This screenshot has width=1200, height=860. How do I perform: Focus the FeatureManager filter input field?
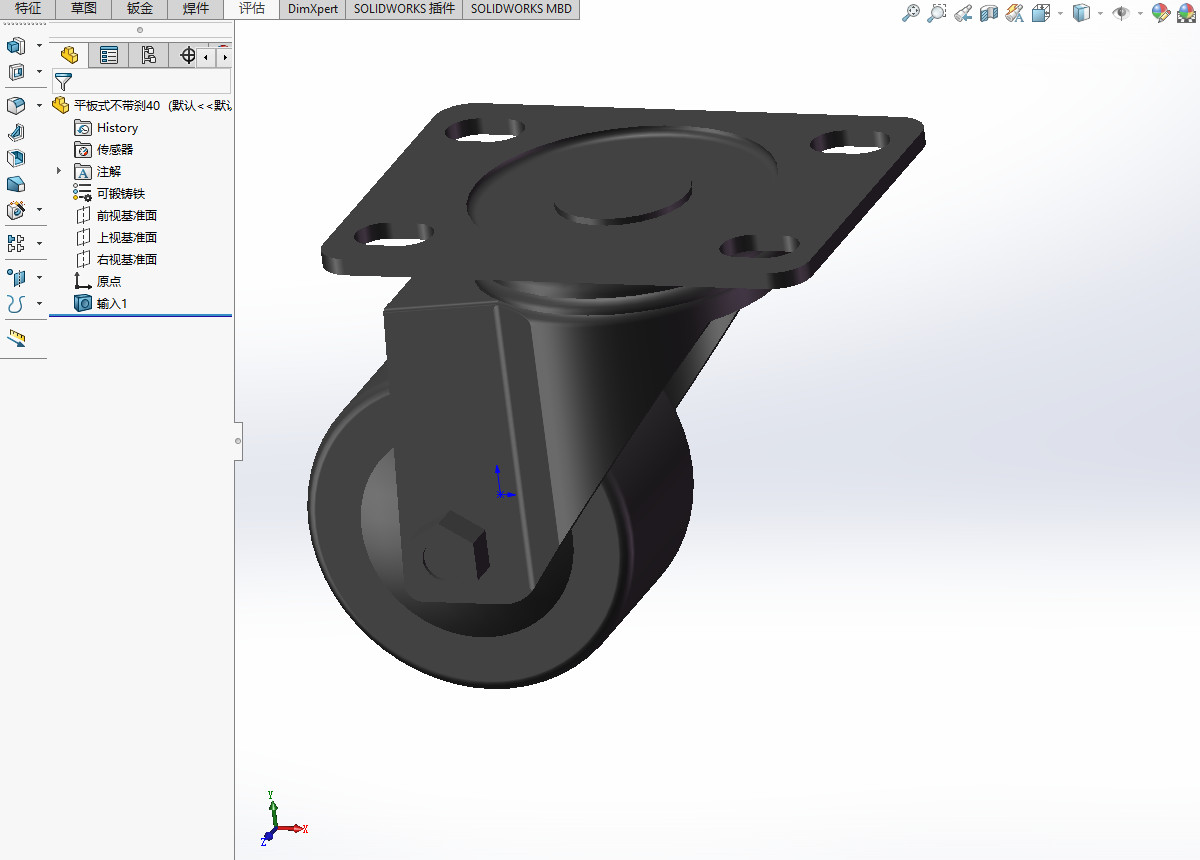pyautogui.click(x=141, y=82)
